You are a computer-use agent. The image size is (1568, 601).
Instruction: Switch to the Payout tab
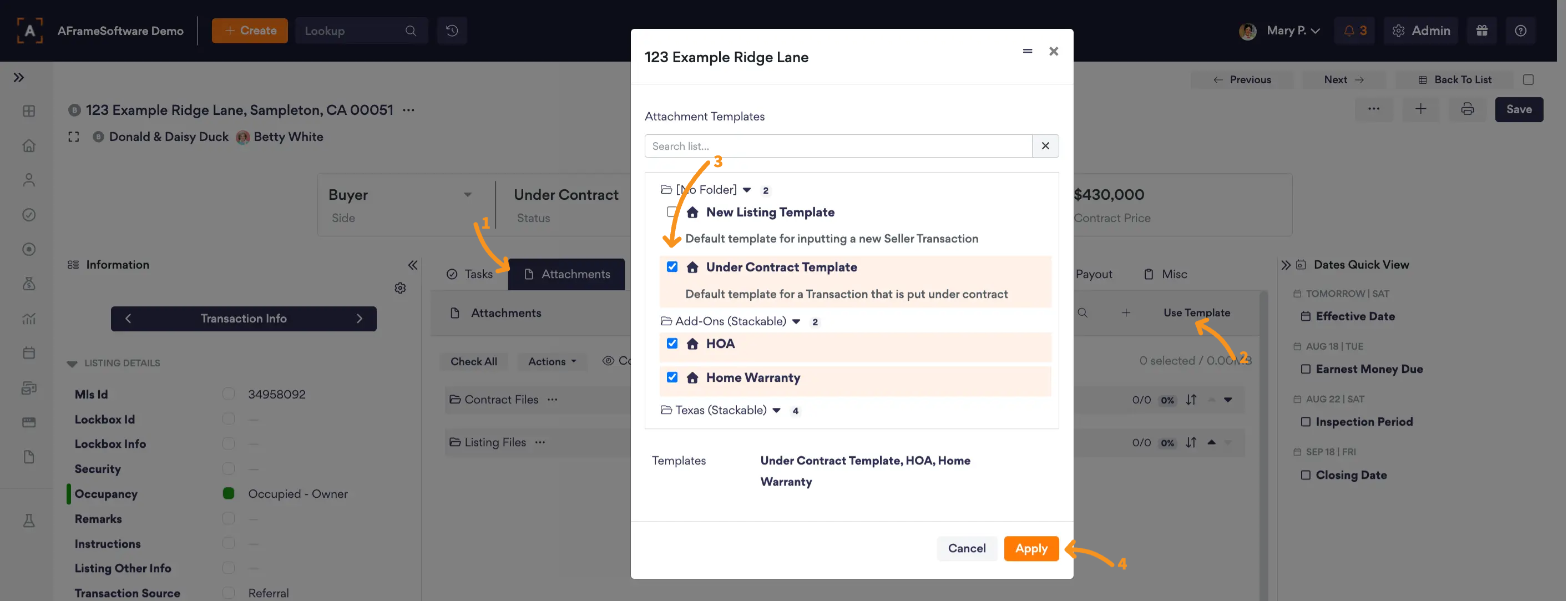click(1094, 275)
